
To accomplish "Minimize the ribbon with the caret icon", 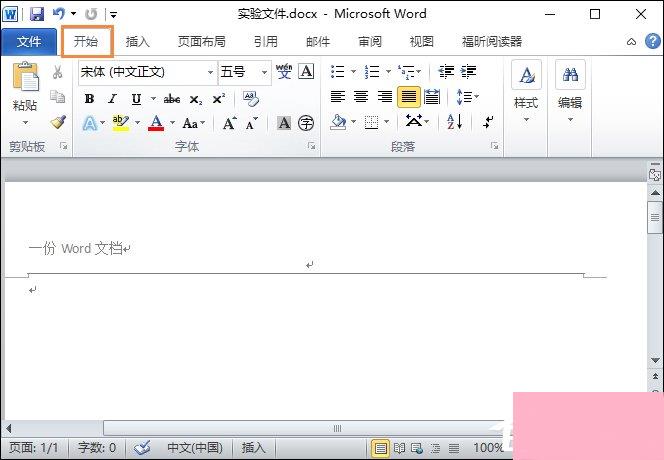I will 631,42.
